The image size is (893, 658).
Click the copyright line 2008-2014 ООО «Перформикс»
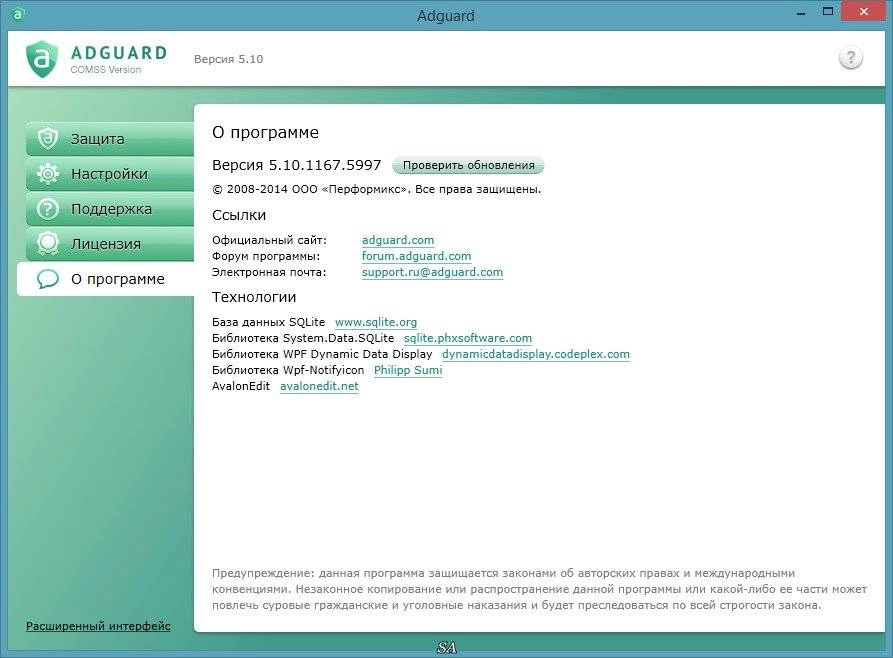point(376,189)
